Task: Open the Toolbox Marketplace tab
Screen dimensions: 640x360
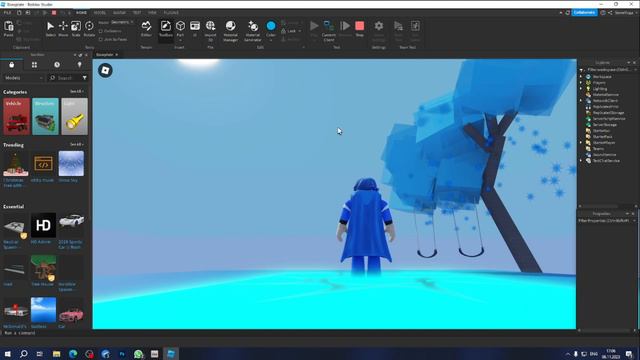Action: (11, 65)
